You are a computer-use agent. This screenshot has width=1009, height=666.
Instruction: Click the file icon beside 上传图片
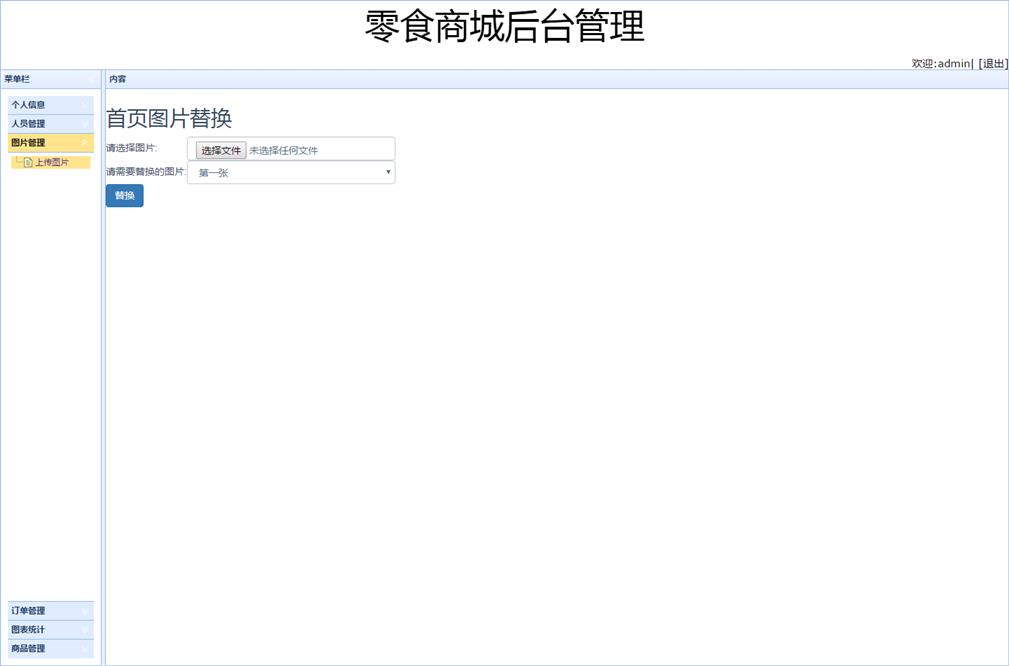pyautogui.click(x=28, y=162)
